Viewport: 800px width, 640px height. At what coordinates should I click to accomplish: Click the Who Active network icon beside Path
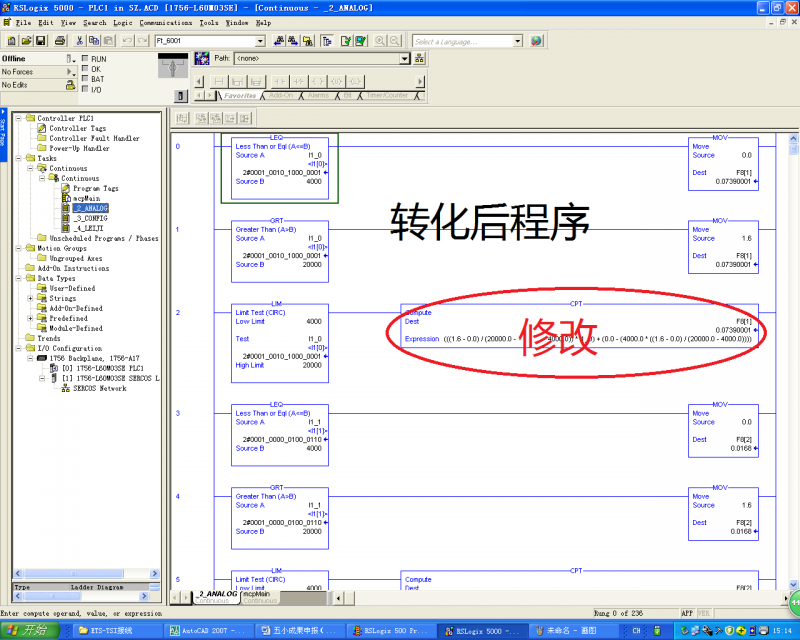tap(420, 59)
